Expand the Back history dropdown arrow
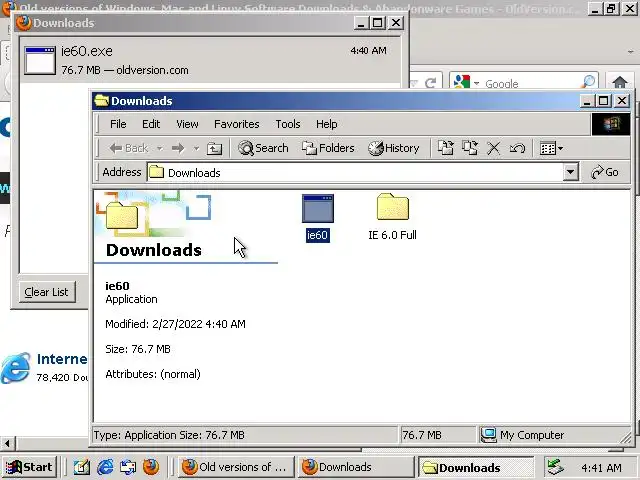Image resolution: width=640 pixels, height=480 pixels. [x=160, y=149]
